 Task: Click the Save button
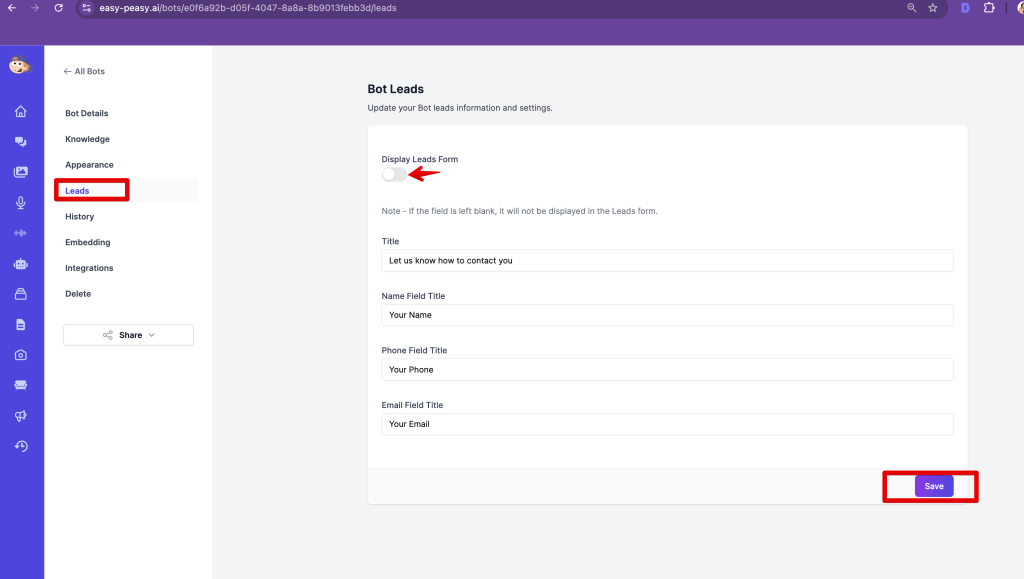(933, 486)
